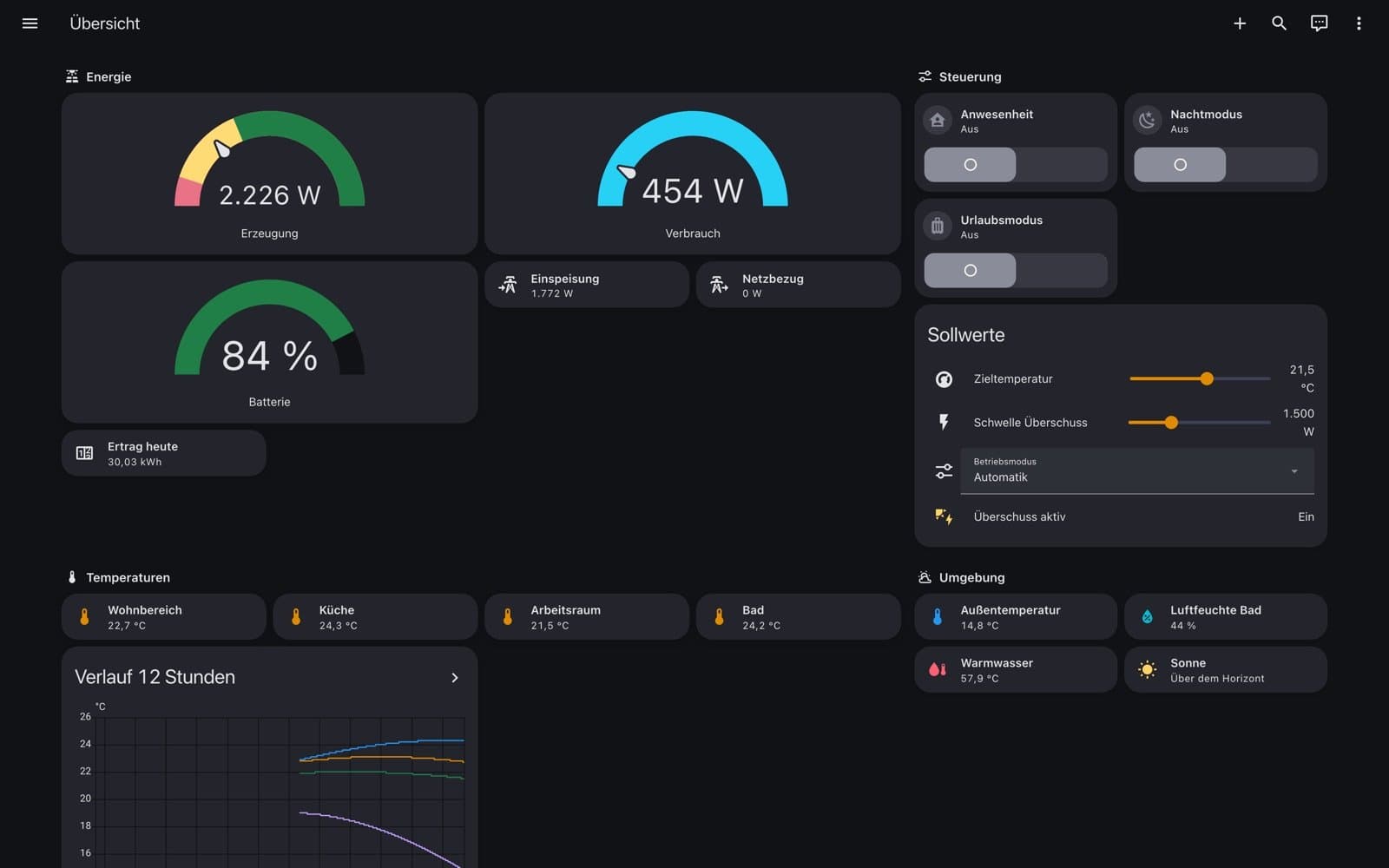Toggle the Anwesenheit switch
Image resolution: width=1389 pixels, height=868 pixels.
[1016, 165]
